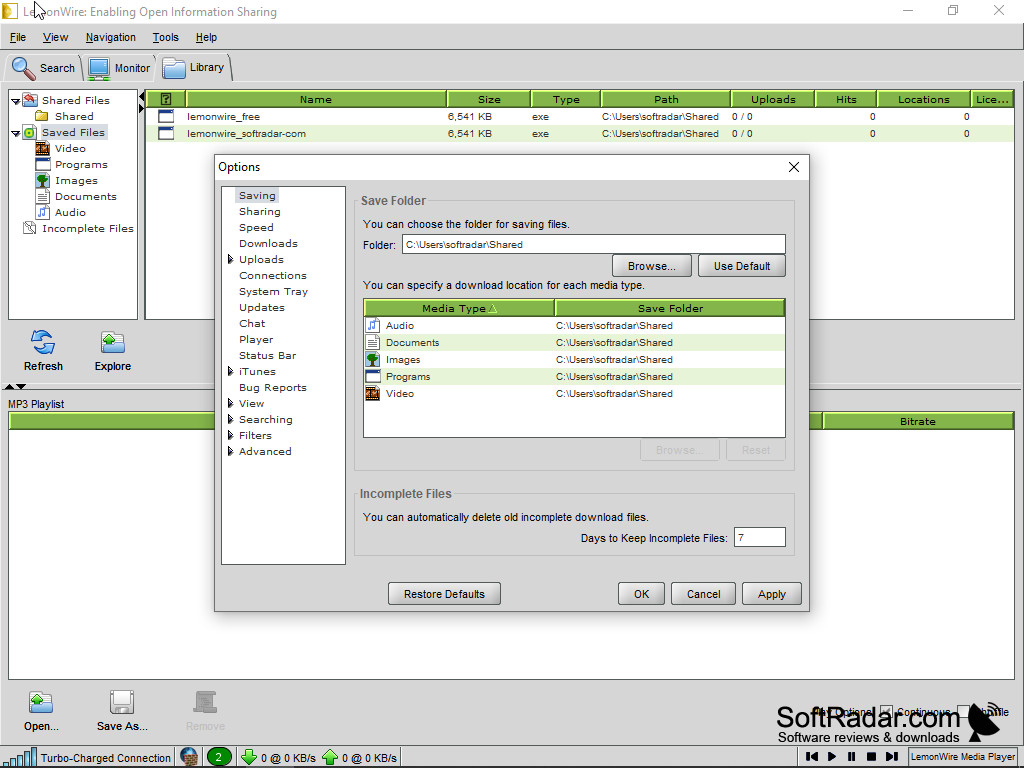Open the Navigation menu

110,37
